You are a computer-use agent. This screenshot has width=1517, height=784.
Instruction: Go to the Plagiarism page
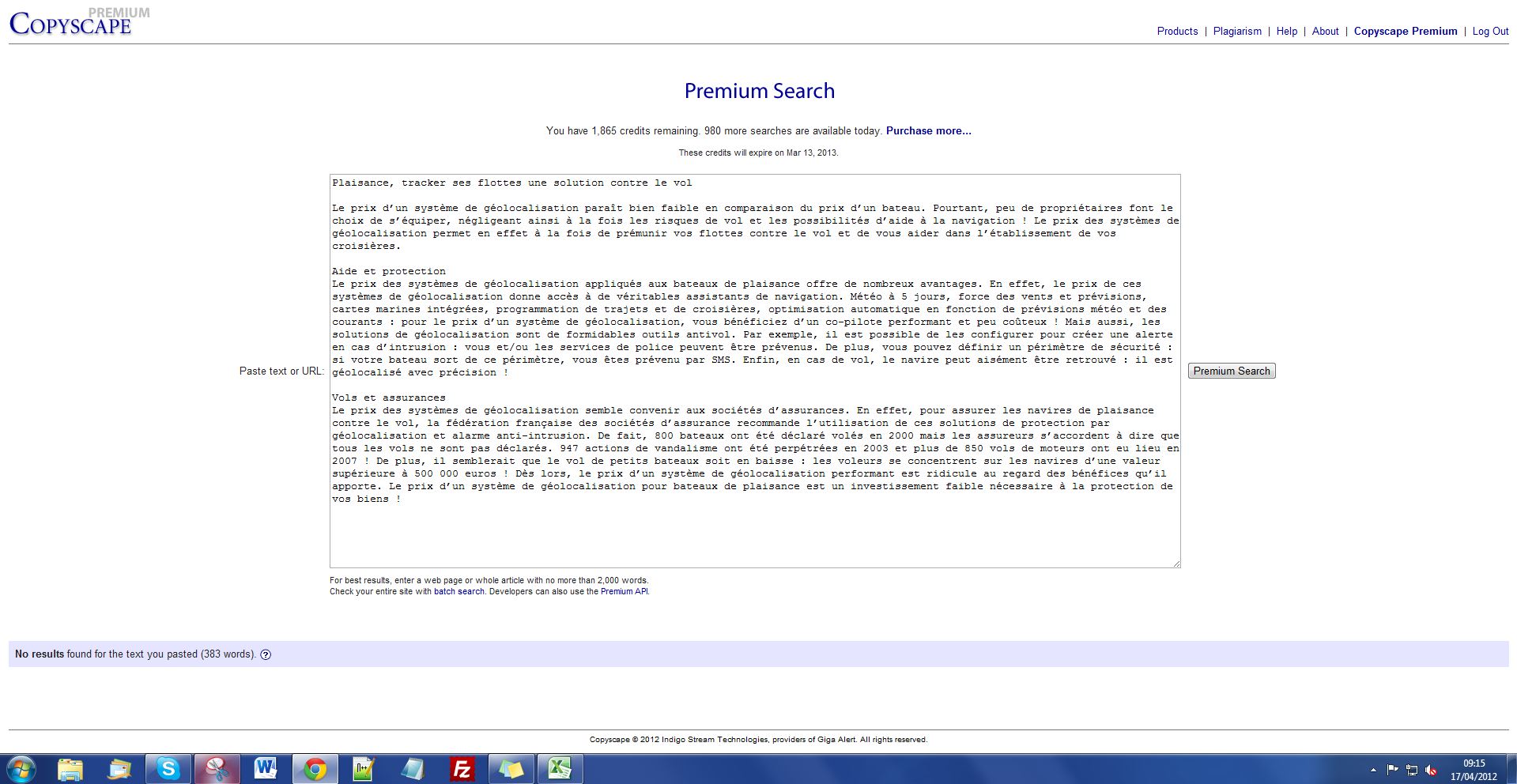[x=1237, y=32]
